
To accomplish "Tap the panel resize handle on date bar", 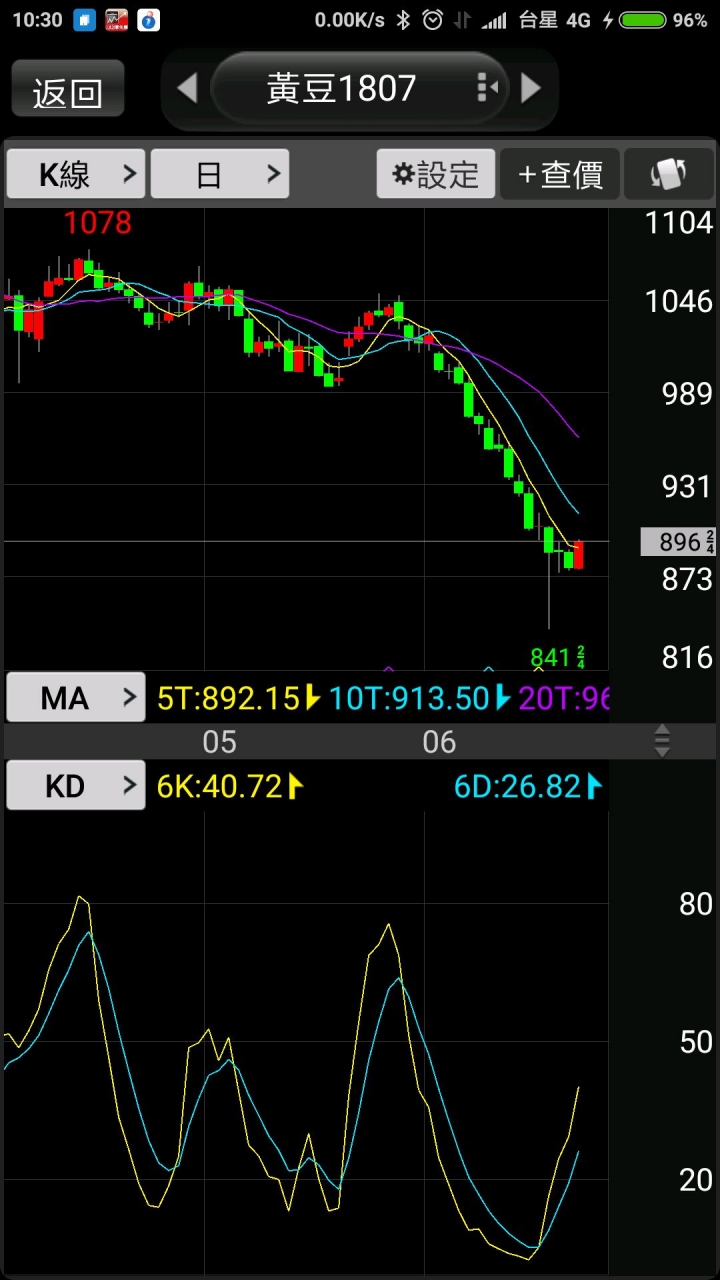I will tap(662, 741).
